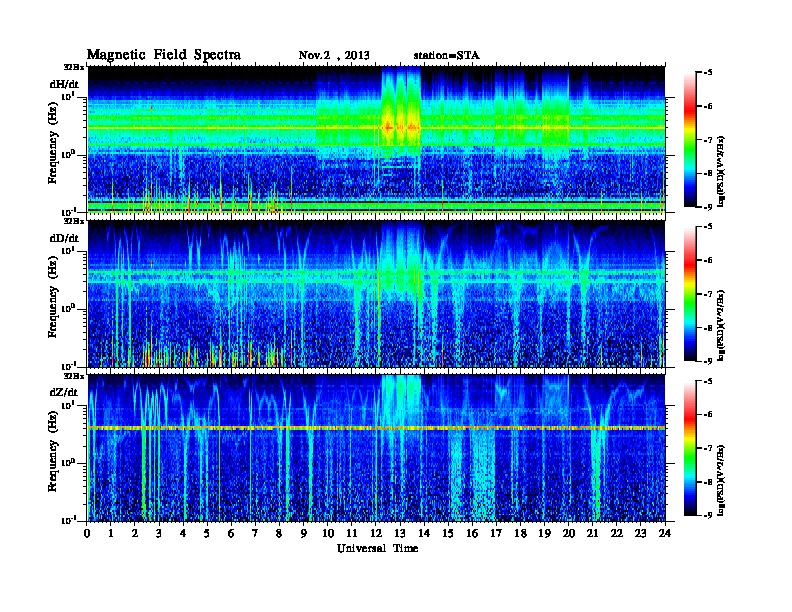Click the dD/dt spectrogram plot area
The width and height of the screenshot is (792, 612).
coord(376,294)
